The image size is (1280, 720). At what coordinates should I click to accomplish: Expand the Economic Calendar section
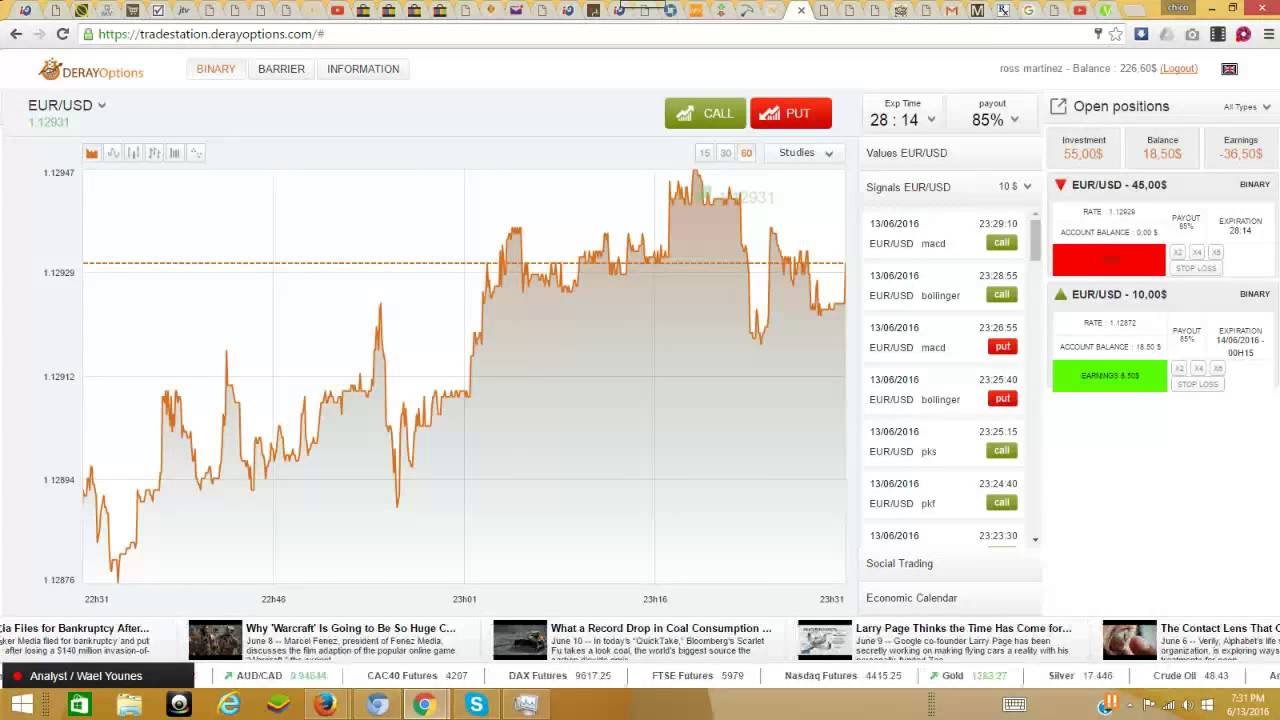point(950,598)
